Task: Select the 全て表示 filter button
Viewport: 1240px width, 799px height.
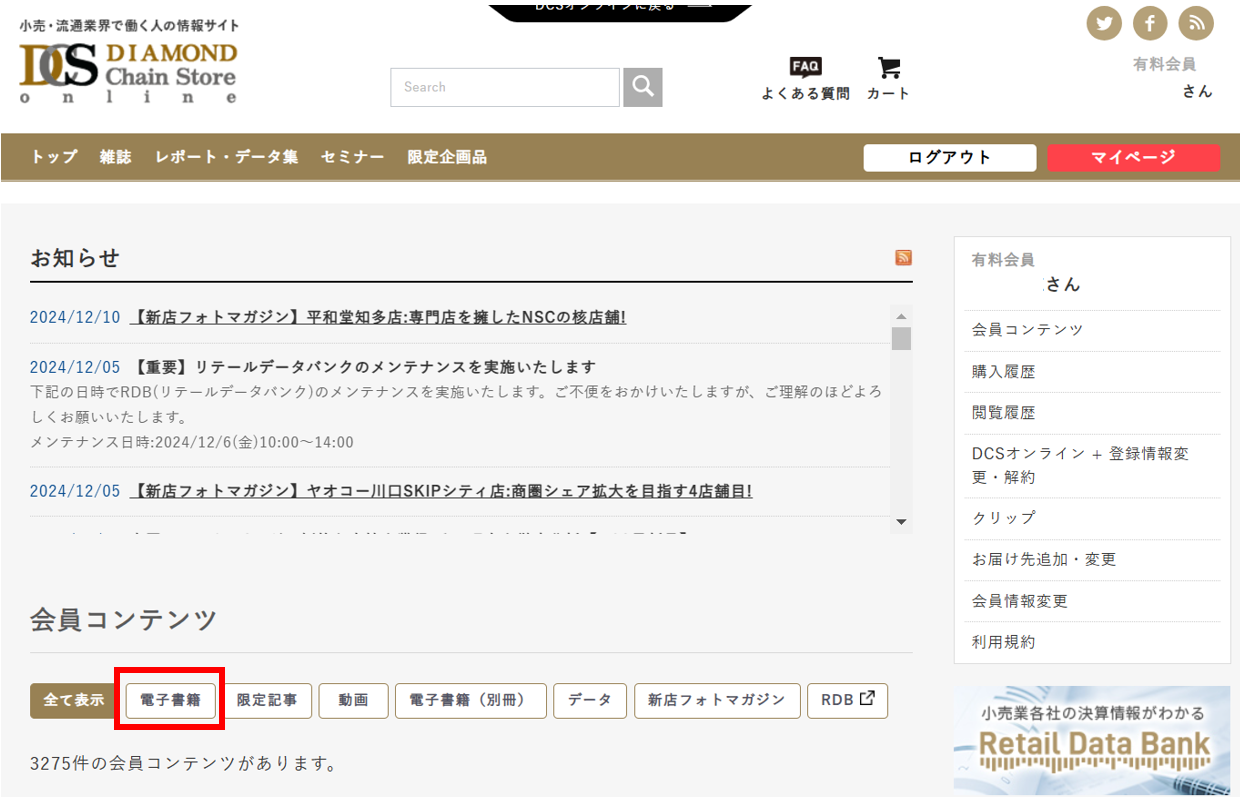Action: (x=74, y=701)
